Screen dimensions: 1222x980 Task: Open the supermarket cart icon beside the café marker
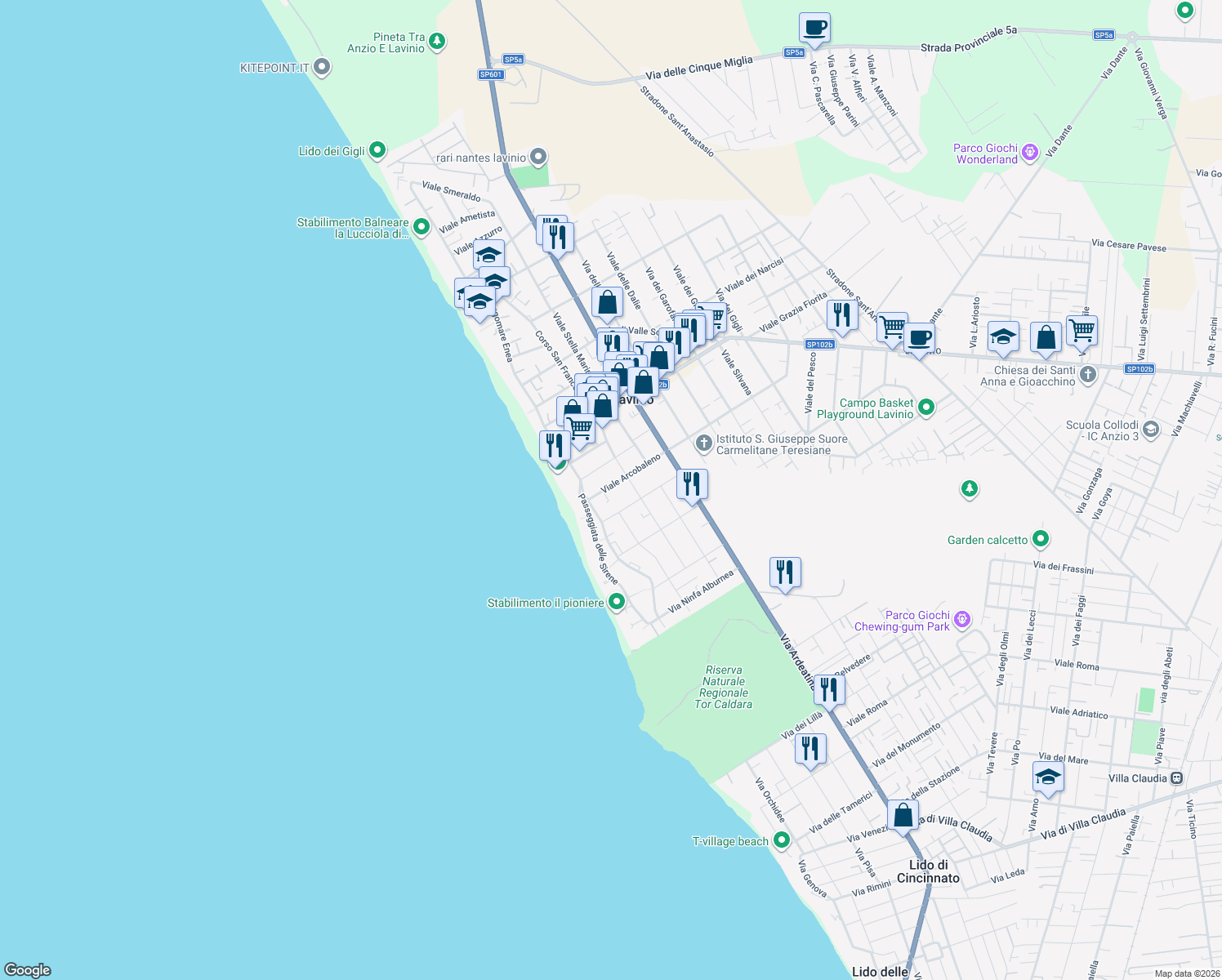pyautogui.click(x=891, y=325)
